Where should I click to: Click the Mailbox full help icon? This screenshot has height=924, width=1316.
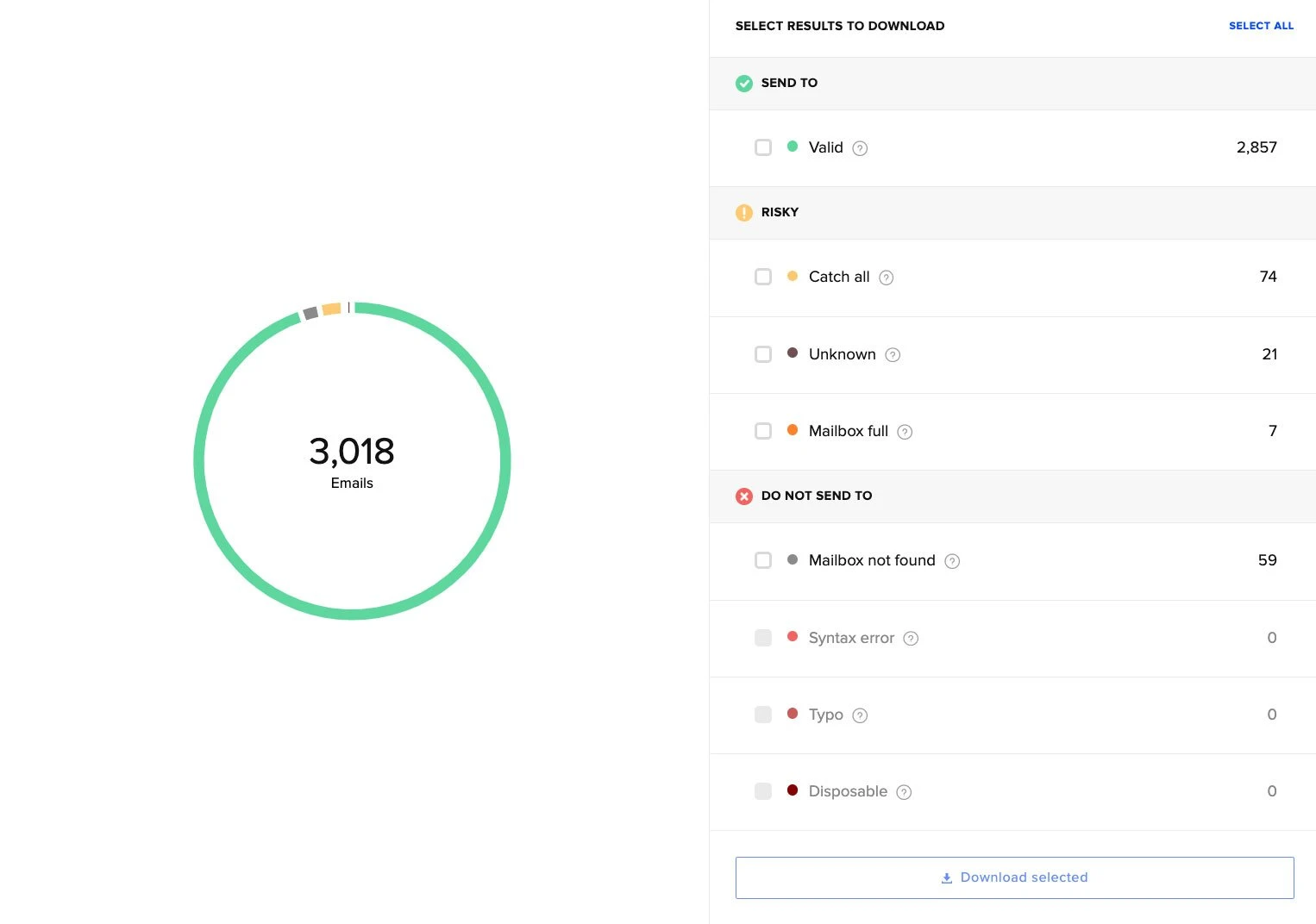[x=905, y=432]
